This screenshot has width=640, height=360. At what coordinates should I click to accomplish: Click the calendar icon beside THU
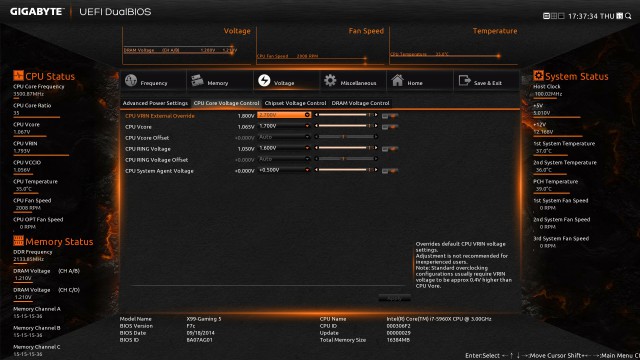620,16
